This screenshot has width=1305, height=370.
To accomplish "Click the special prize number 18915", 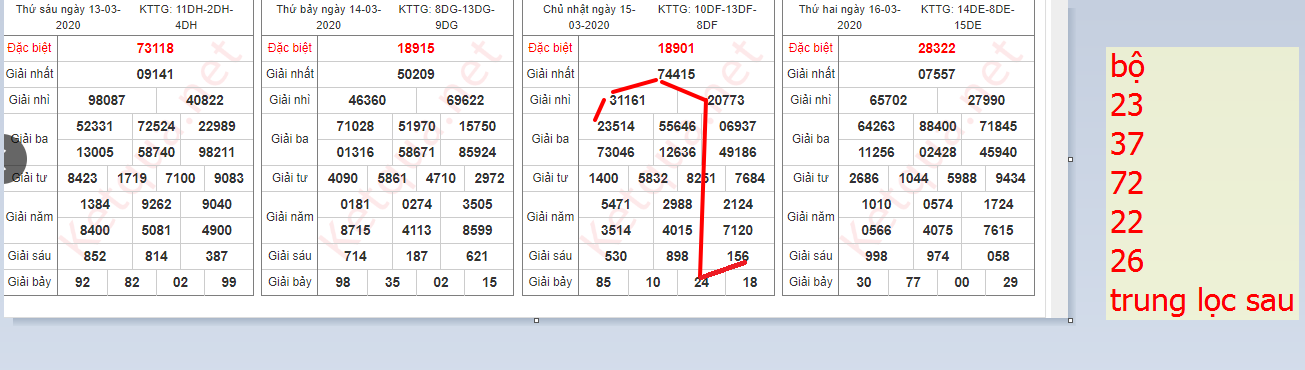I will tap(415, 48).
